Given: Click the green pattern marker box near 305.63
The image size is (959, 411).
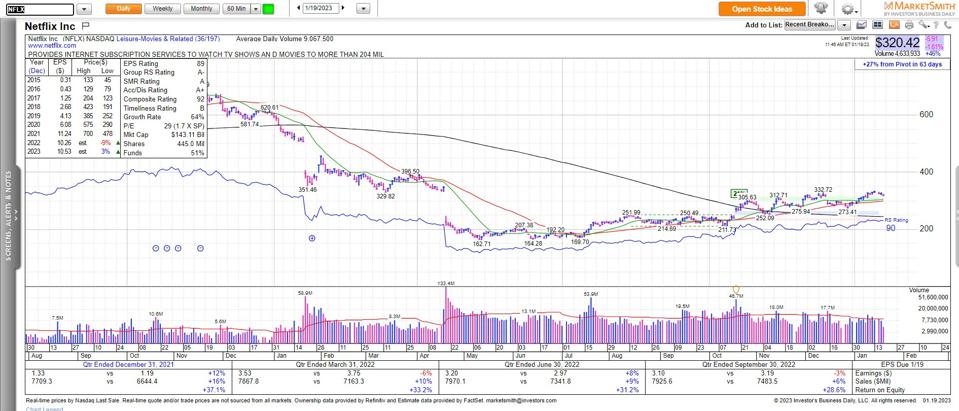Looking at the screenshot, I should coord(738,193).
